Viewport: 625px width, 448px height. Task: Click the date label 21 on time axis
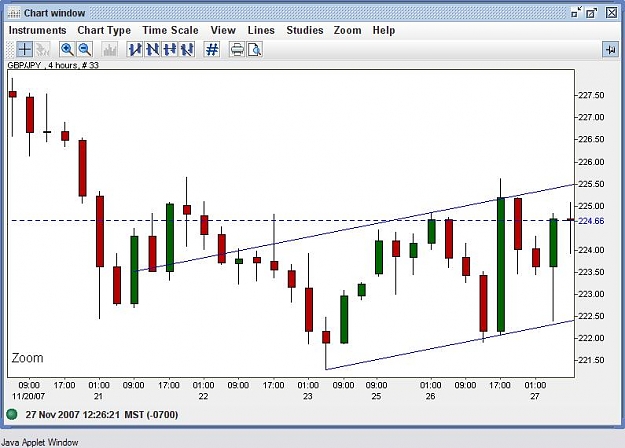(x=98, y=396)
